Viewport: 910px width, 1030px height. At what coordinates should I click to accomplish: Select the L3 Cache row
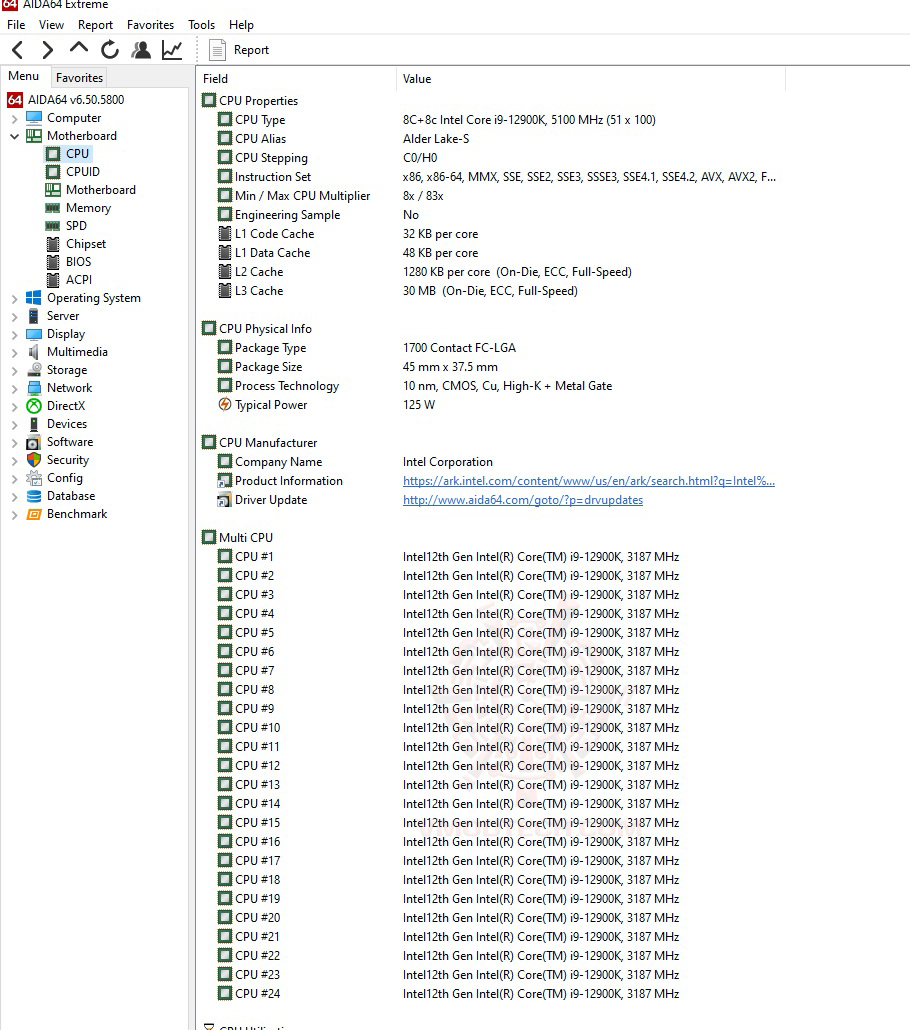click(x=493, y=291)
